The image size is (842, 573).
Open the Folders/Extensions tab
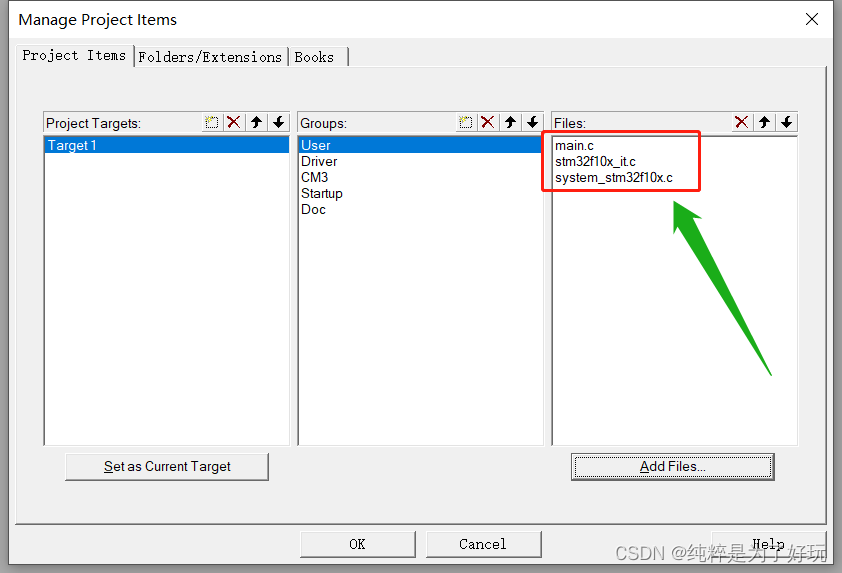point(210,57)
